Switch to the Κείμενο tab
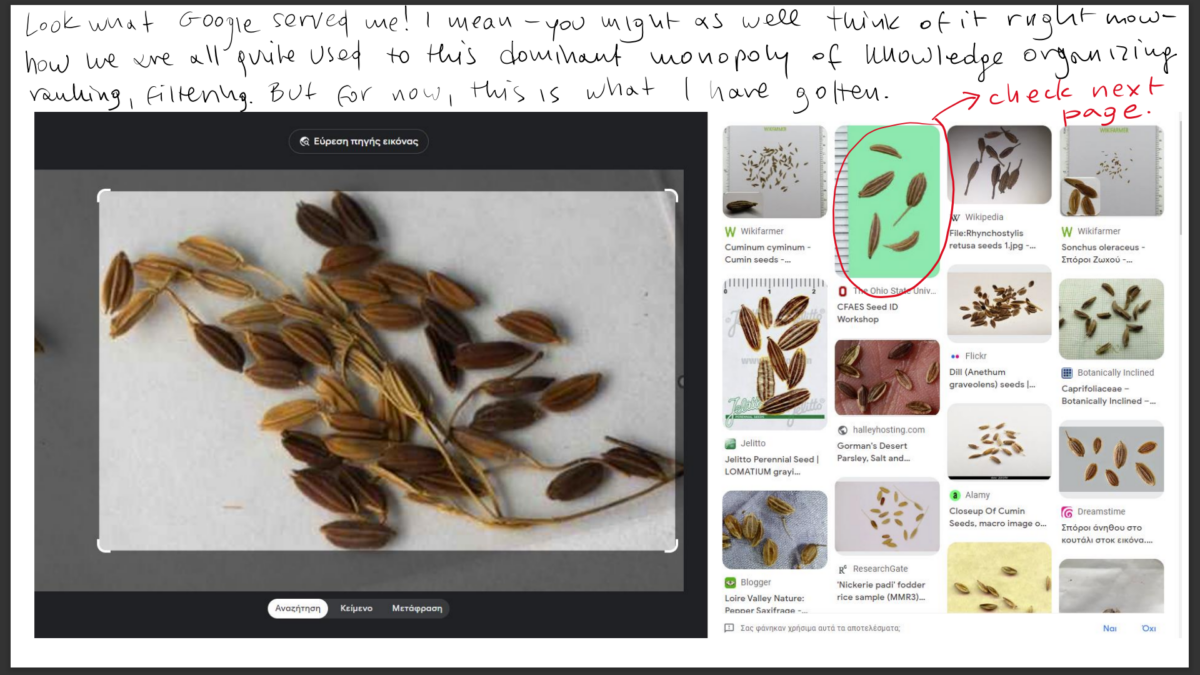1200x675 pixels. (356, 608)
